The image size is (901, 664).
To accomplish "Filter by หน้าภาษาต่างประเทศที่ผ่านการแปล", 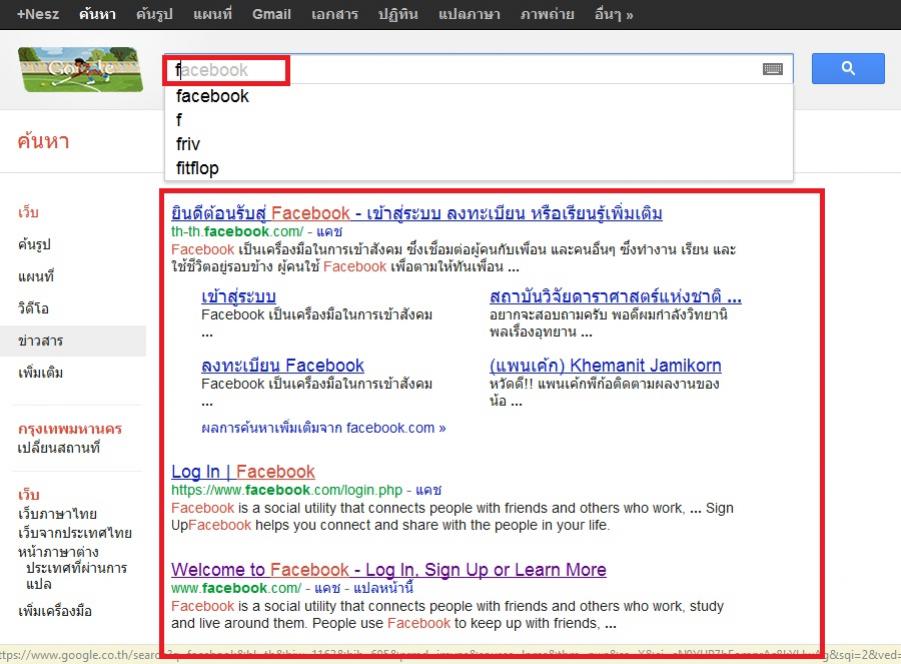I will tap(72, 568).
